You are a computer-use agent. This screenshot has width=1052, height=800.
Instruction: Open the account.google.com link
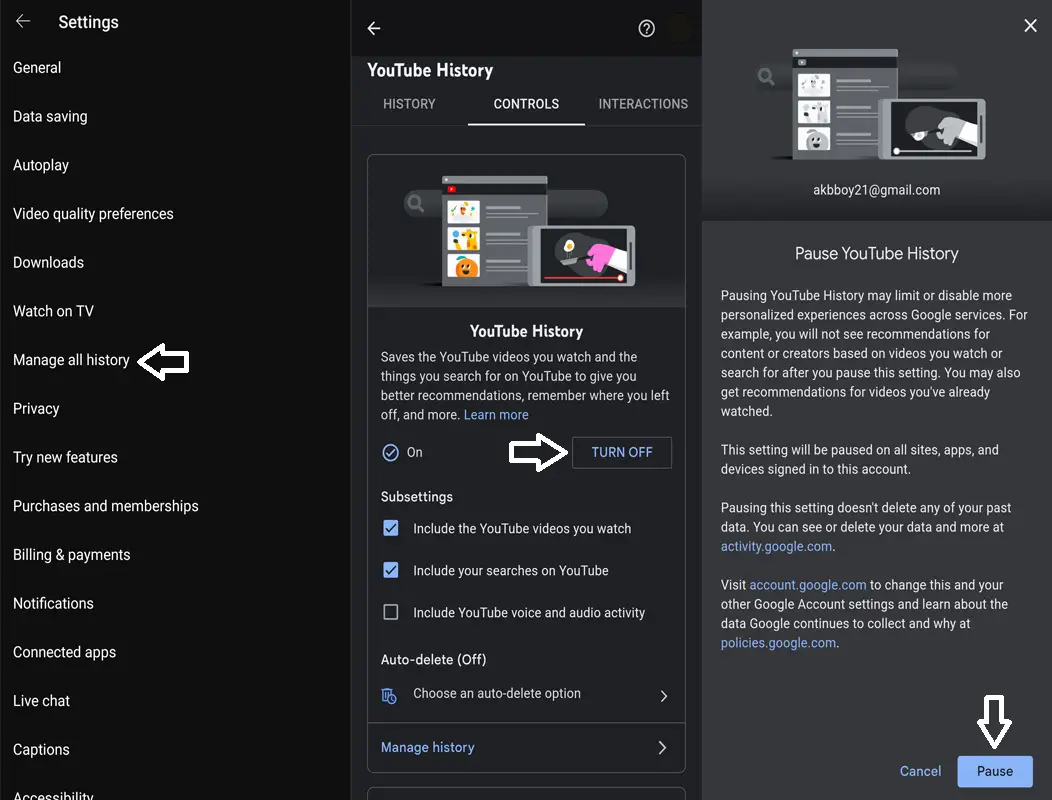click(808, 585)
